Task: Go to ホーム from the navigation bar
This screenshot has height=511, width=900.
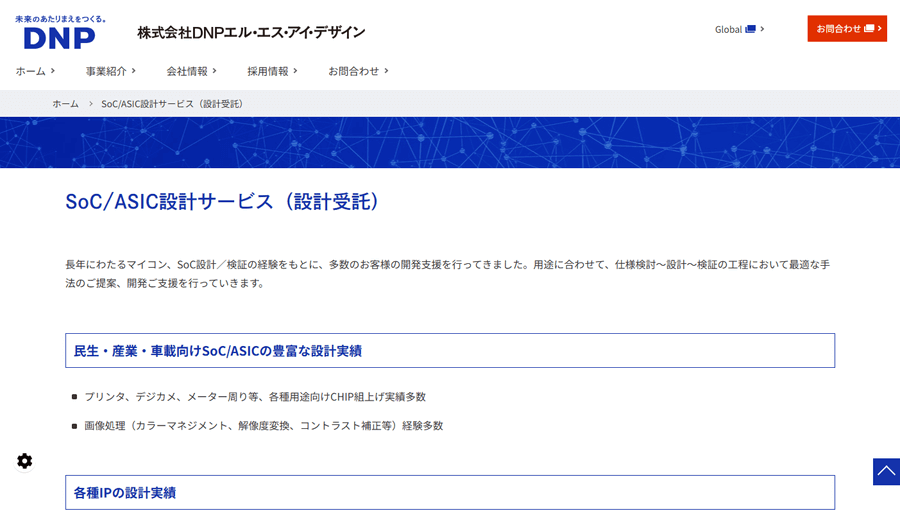Action: (30, 71)
